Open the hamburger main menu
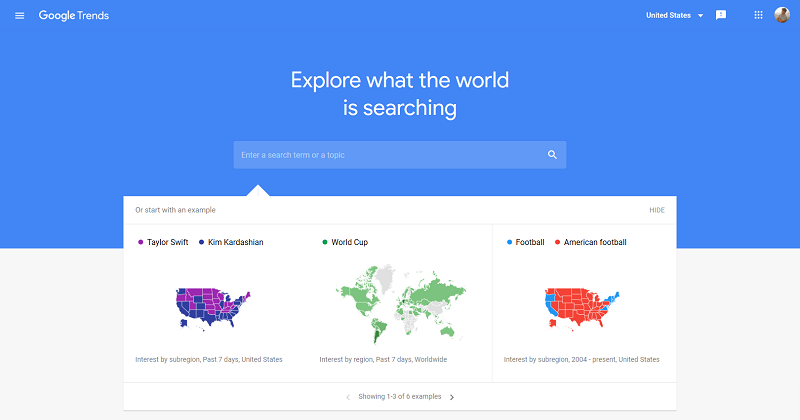 [x=20, y=16]
